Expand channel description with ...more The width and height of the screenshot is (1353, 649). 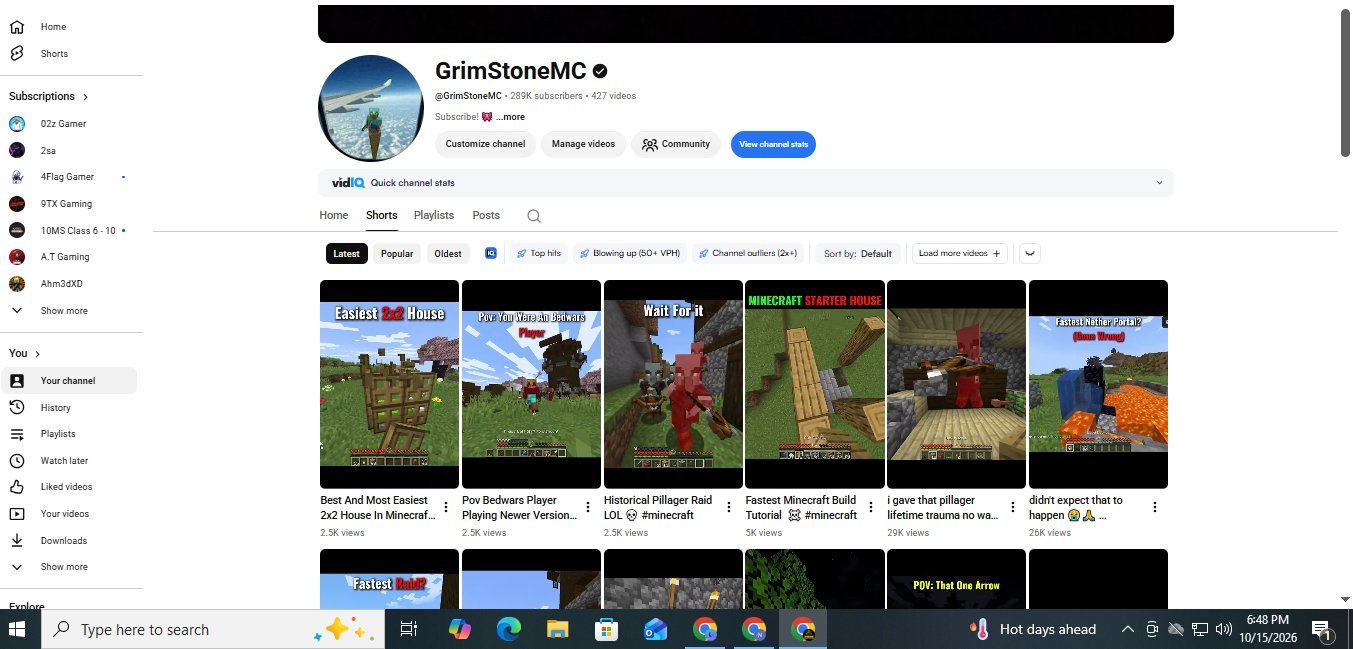coord(510,118)
